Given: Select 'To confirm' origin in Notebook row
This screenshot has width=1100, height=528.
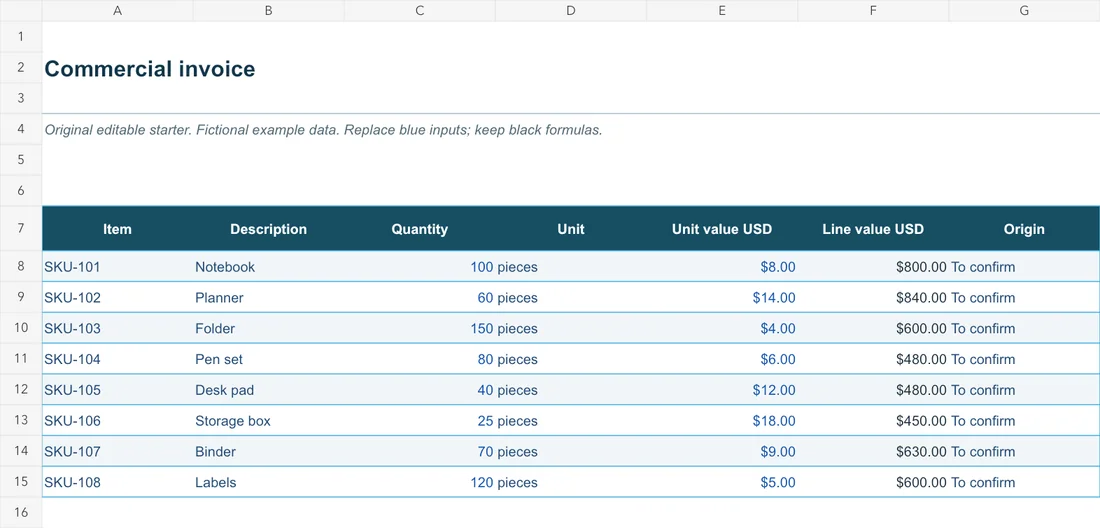Looking at the screenshot, I should click(1024, 266).
